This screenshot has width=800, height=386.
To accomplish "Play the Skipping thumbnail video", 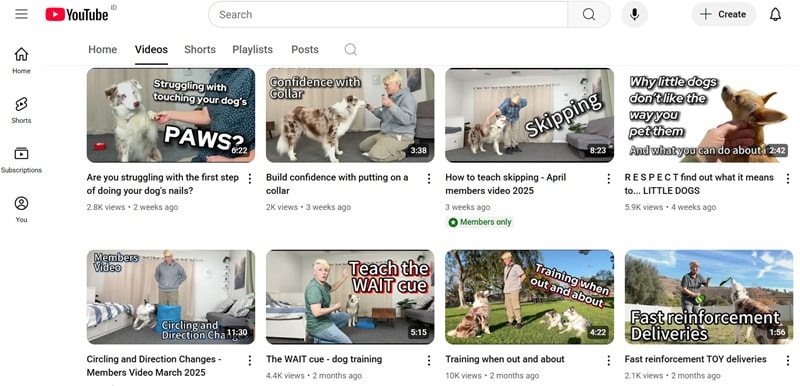I will (x=530, y=115).
